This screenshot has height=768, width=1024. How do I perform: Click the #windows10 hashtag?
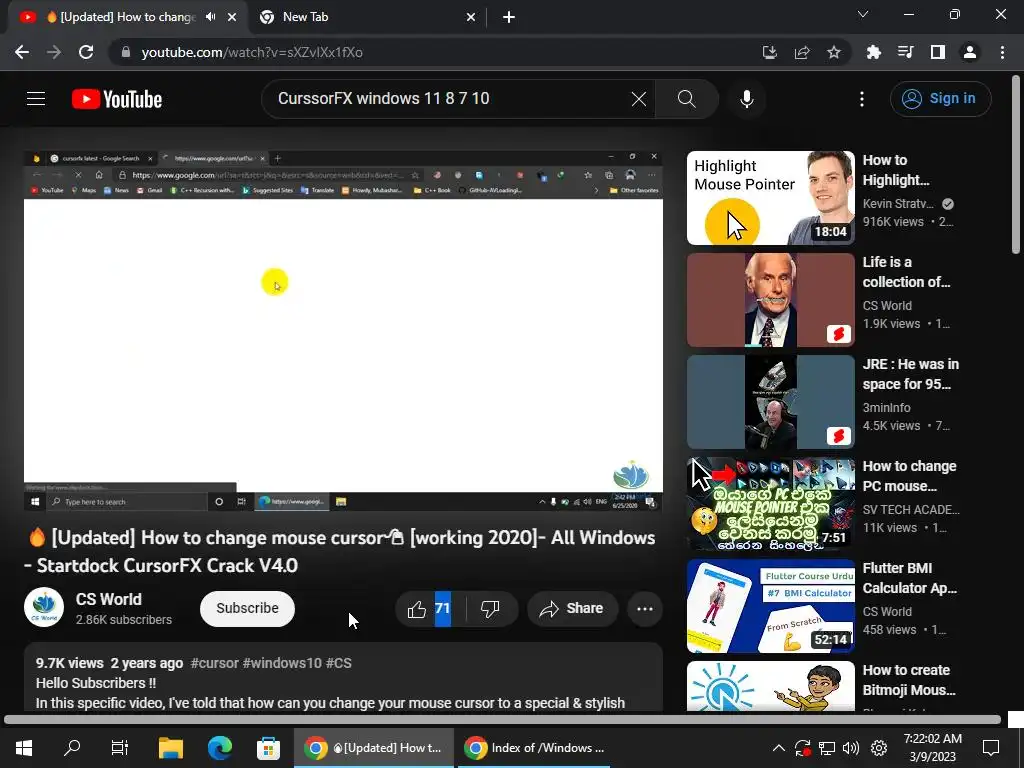pos(282,663)
